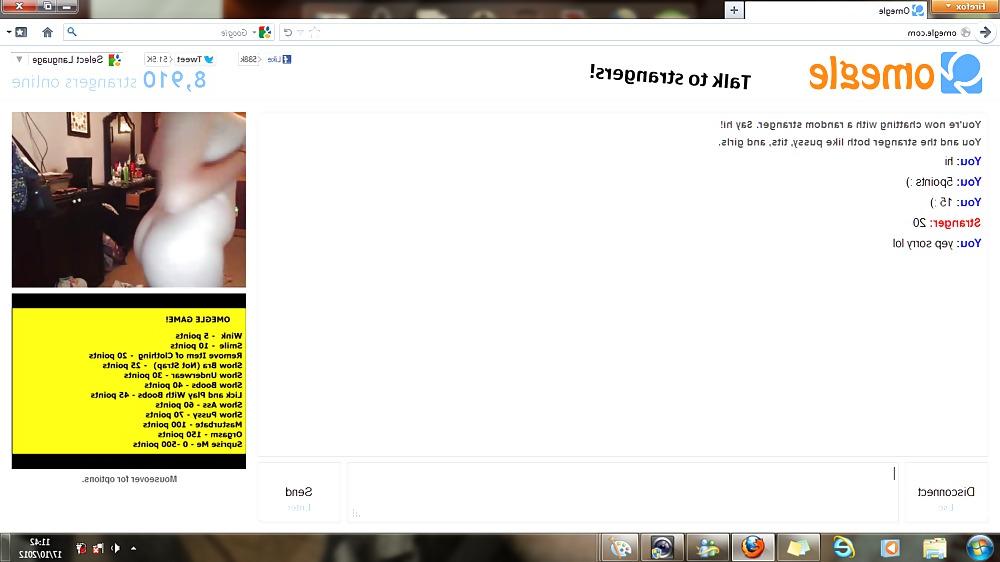The image size is (1000, 562).
Task: Select the Omegle browser tab
Action: coord(836,10)
